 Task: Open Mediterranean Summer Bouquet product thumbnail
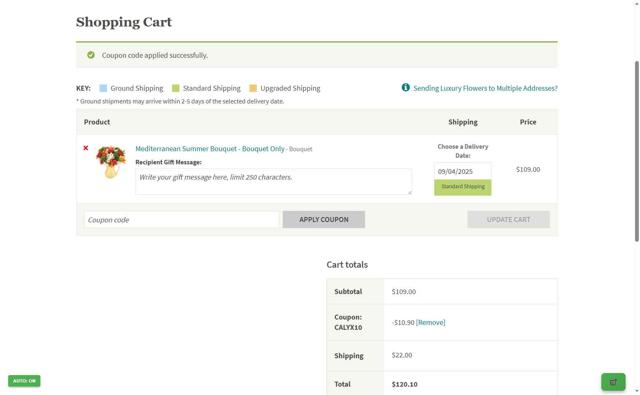tap(111, 162)
